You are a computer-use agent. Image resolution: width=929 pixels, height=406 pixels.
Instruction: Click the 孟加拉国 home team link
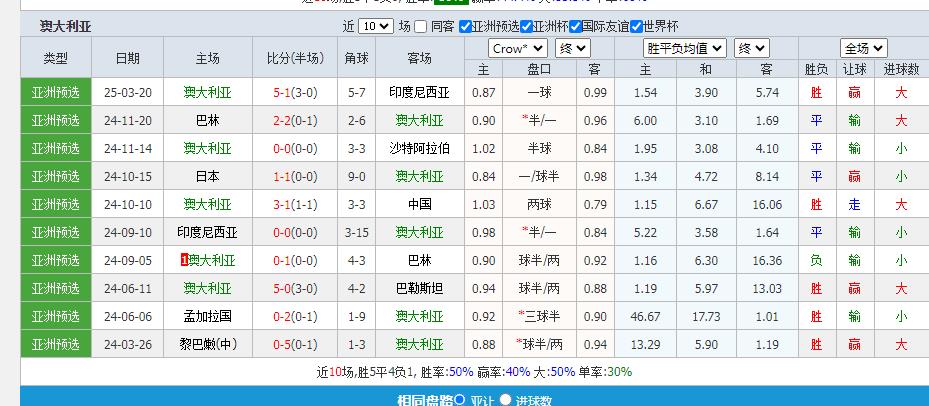208,316
